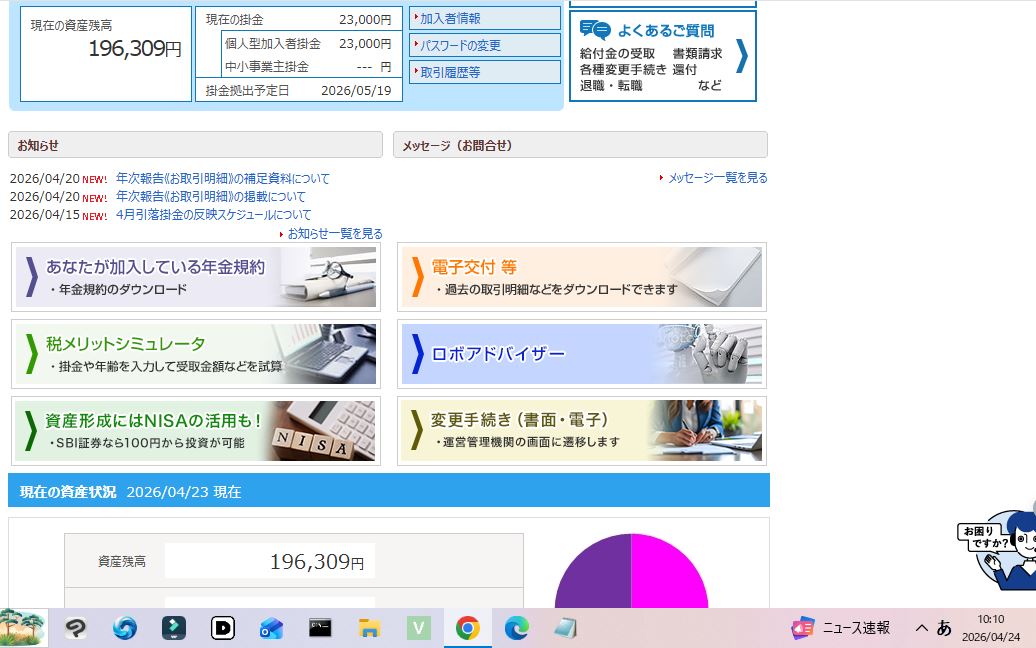Toggle the Japanese IME あ input mode

(x=944, y=628)
